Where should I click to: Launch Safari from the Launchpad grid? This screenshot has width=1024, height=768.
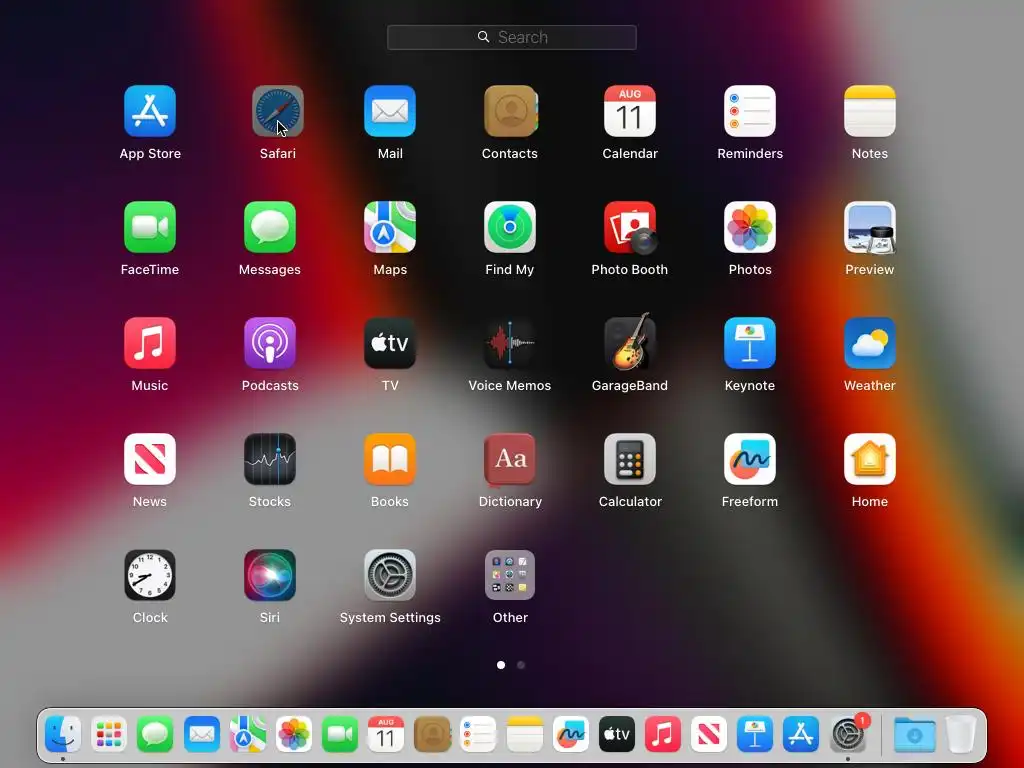click(278, 111)
